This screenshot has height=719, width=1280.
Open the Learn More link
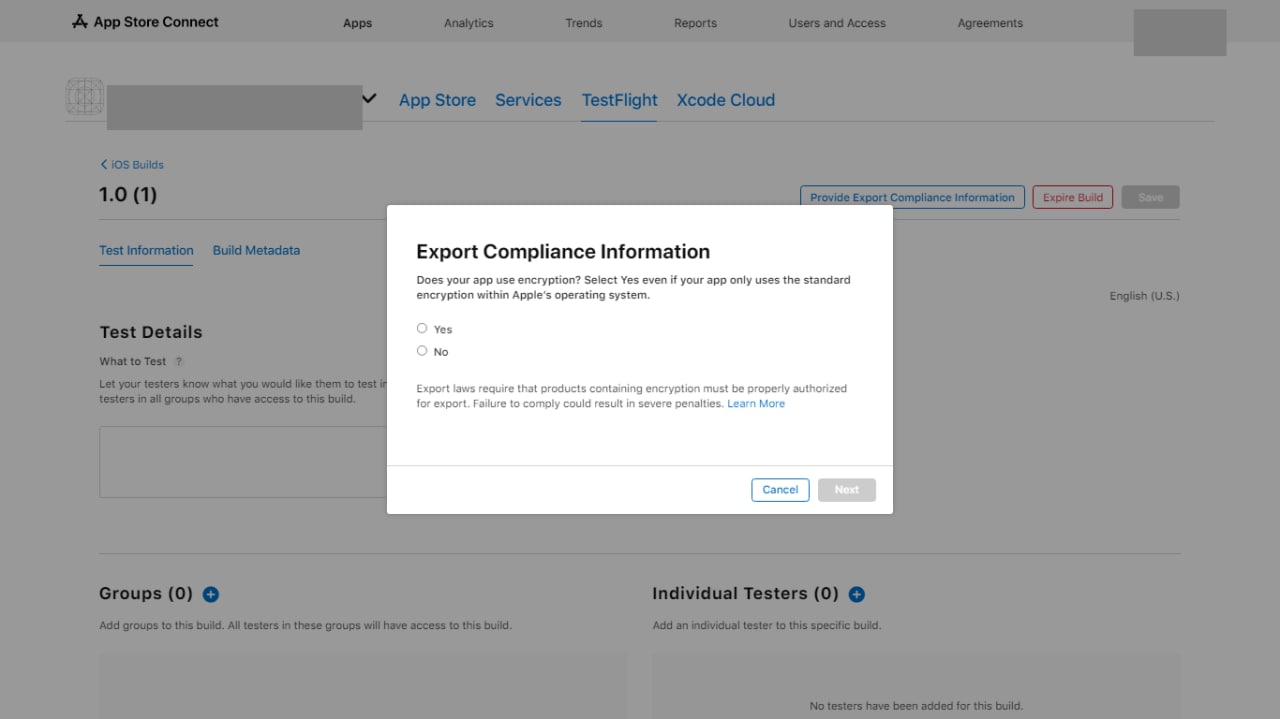pos(756,404)
